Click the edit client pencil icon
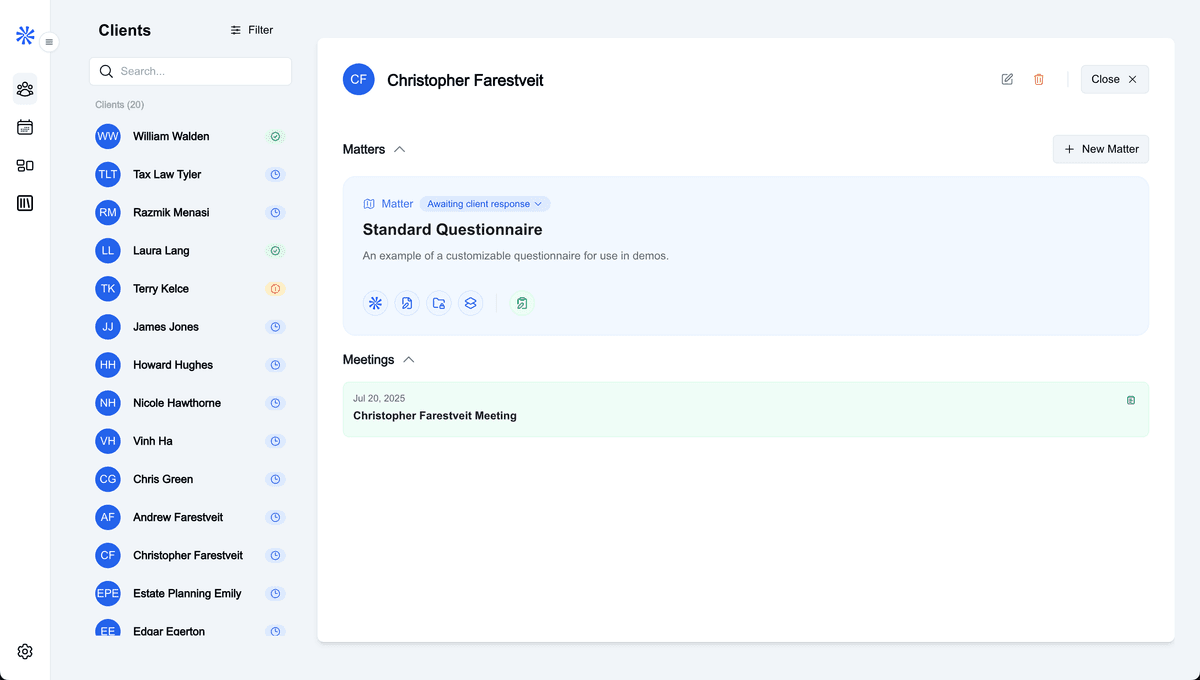 click(x=1007, y=79)
